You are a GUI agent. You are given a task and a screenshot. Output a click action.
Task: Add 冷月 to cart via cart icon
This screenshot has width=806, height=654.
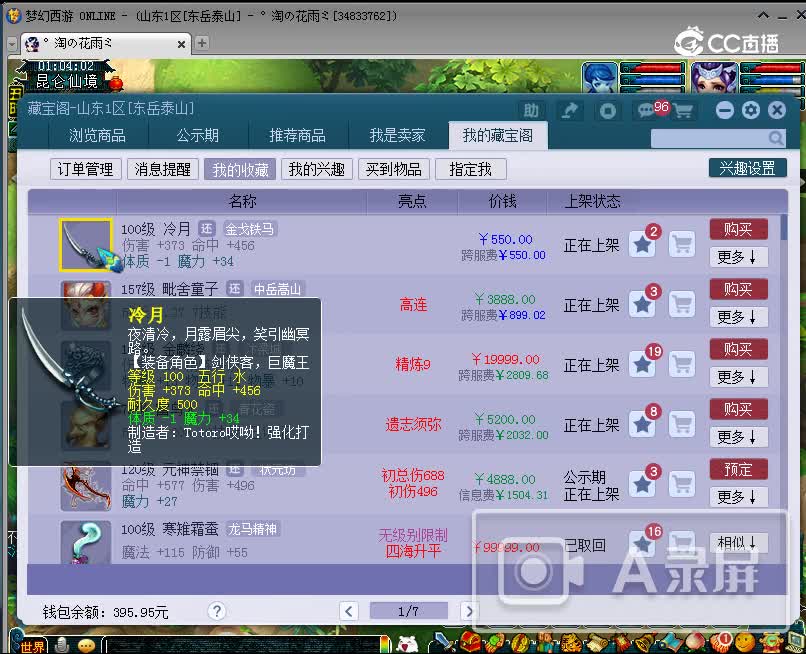682,244
